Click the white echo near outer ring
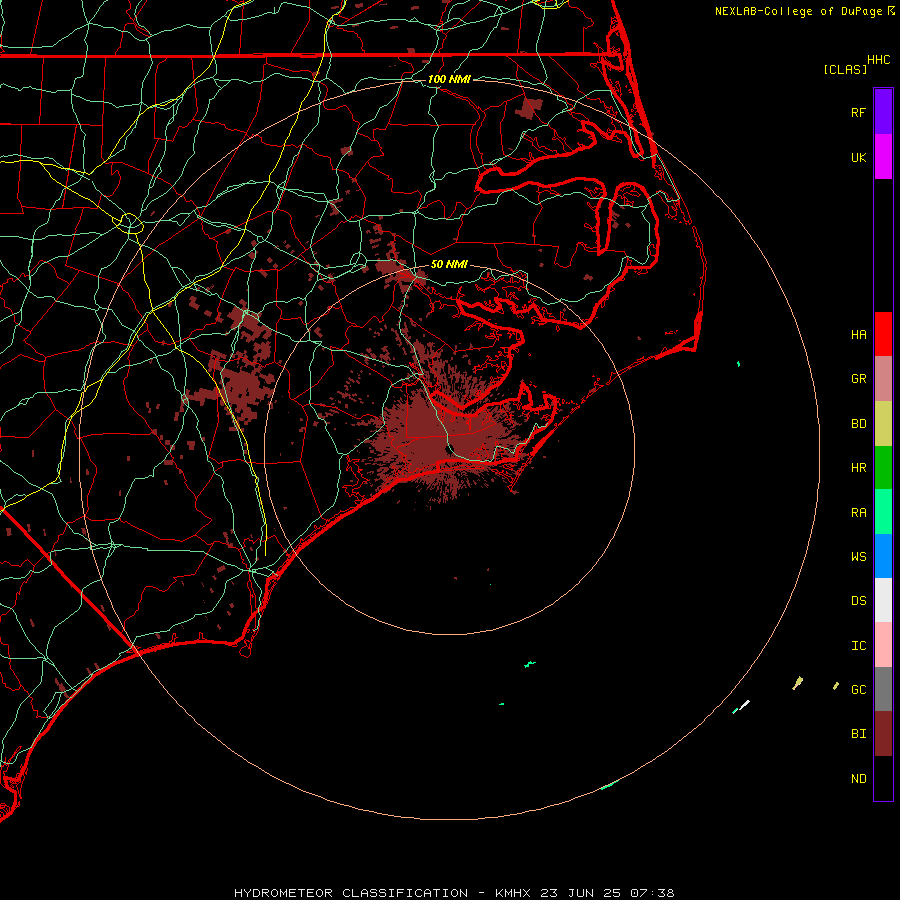 pyautogui.click(x=744, y=705)
